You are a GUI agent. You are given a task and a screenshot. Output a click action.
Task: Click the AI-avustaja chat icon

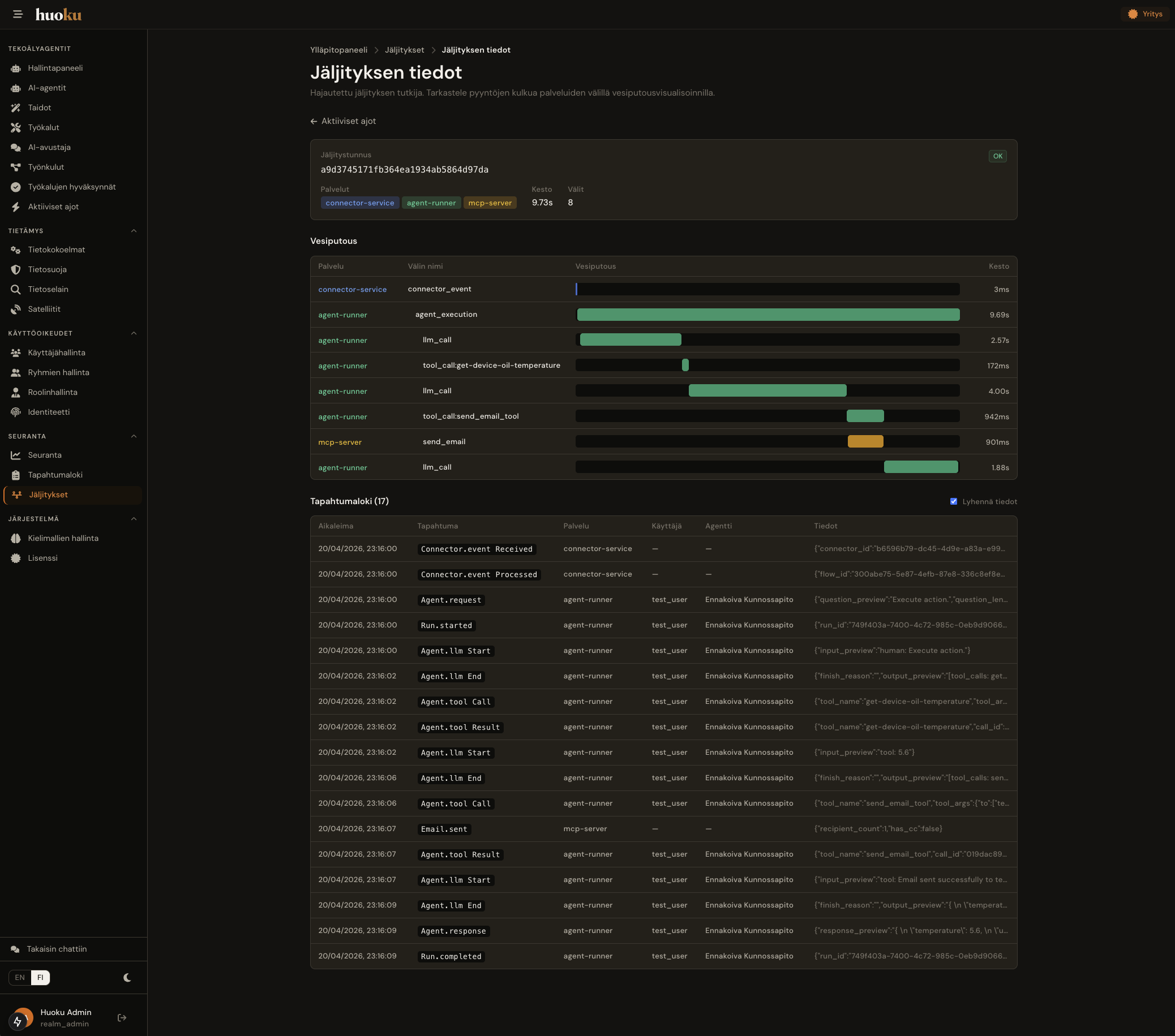coord(16,148)
